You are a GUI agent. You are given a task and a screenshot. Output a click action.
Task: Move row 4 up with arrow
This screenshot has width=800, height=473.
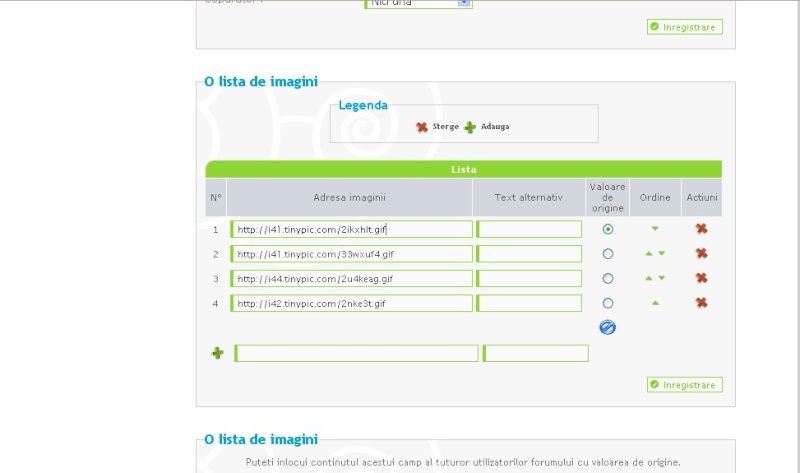click(x=655, y=303)
